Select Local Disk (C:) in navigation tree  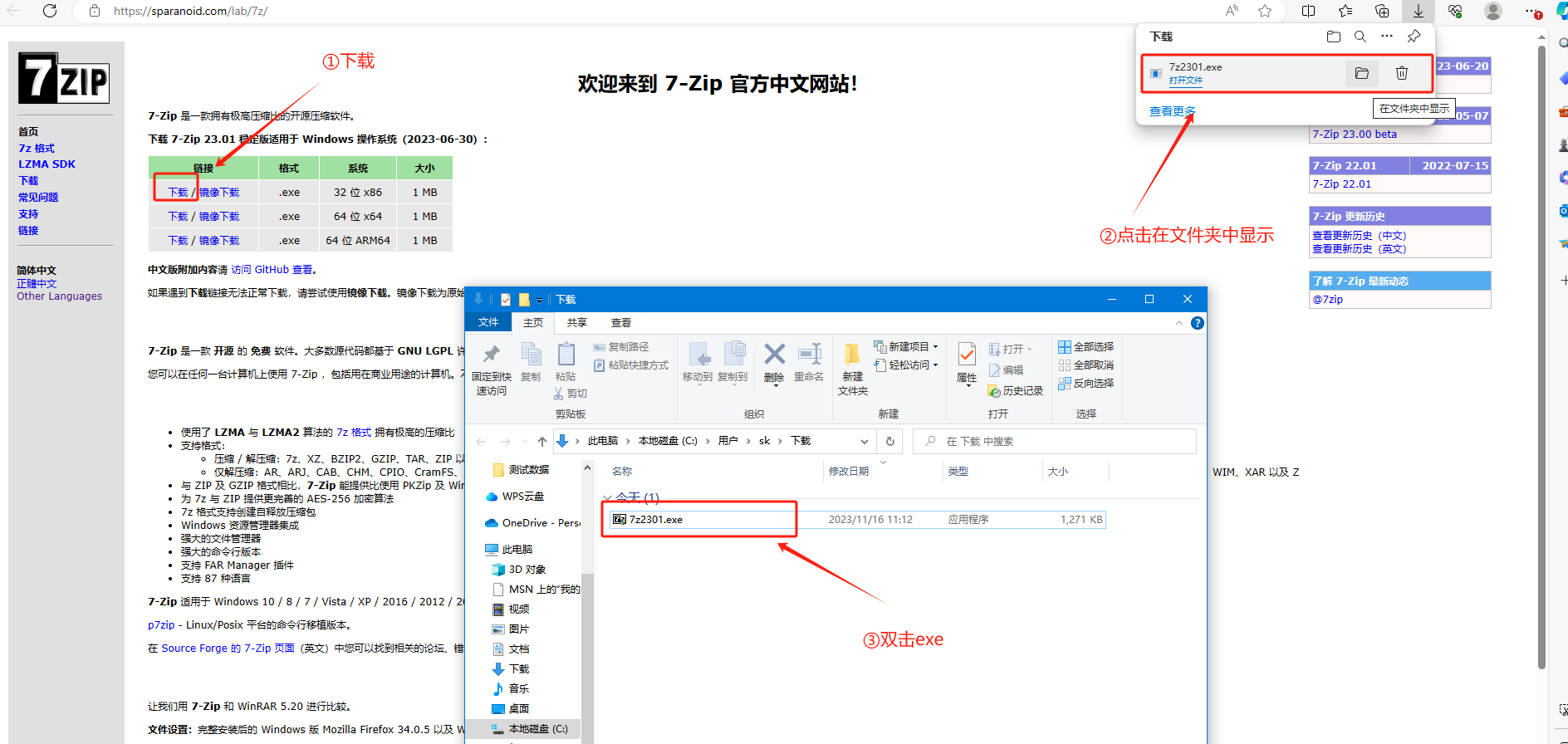[x=530, y=729]
